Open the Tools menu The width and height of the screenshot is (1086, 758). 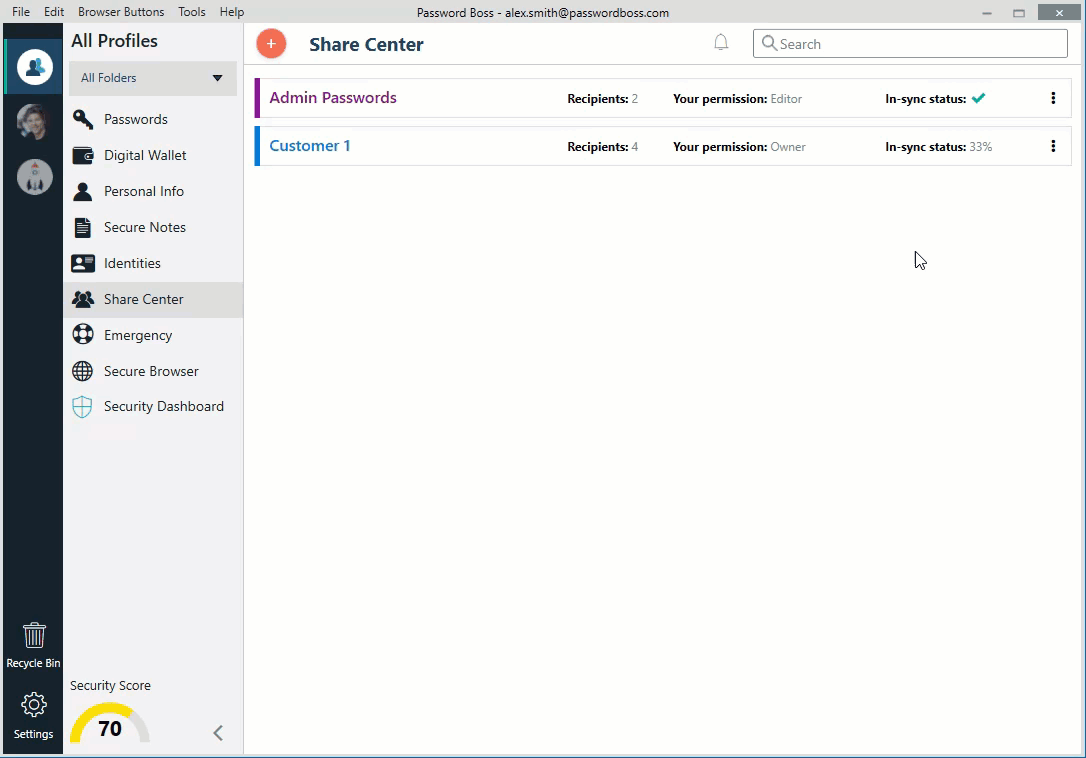(191, 12)
